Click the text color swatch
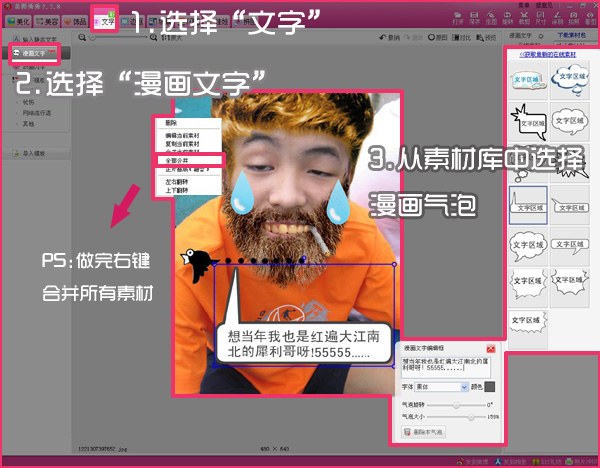This screenshot has height=468, width=600. (x=490, y=386)
